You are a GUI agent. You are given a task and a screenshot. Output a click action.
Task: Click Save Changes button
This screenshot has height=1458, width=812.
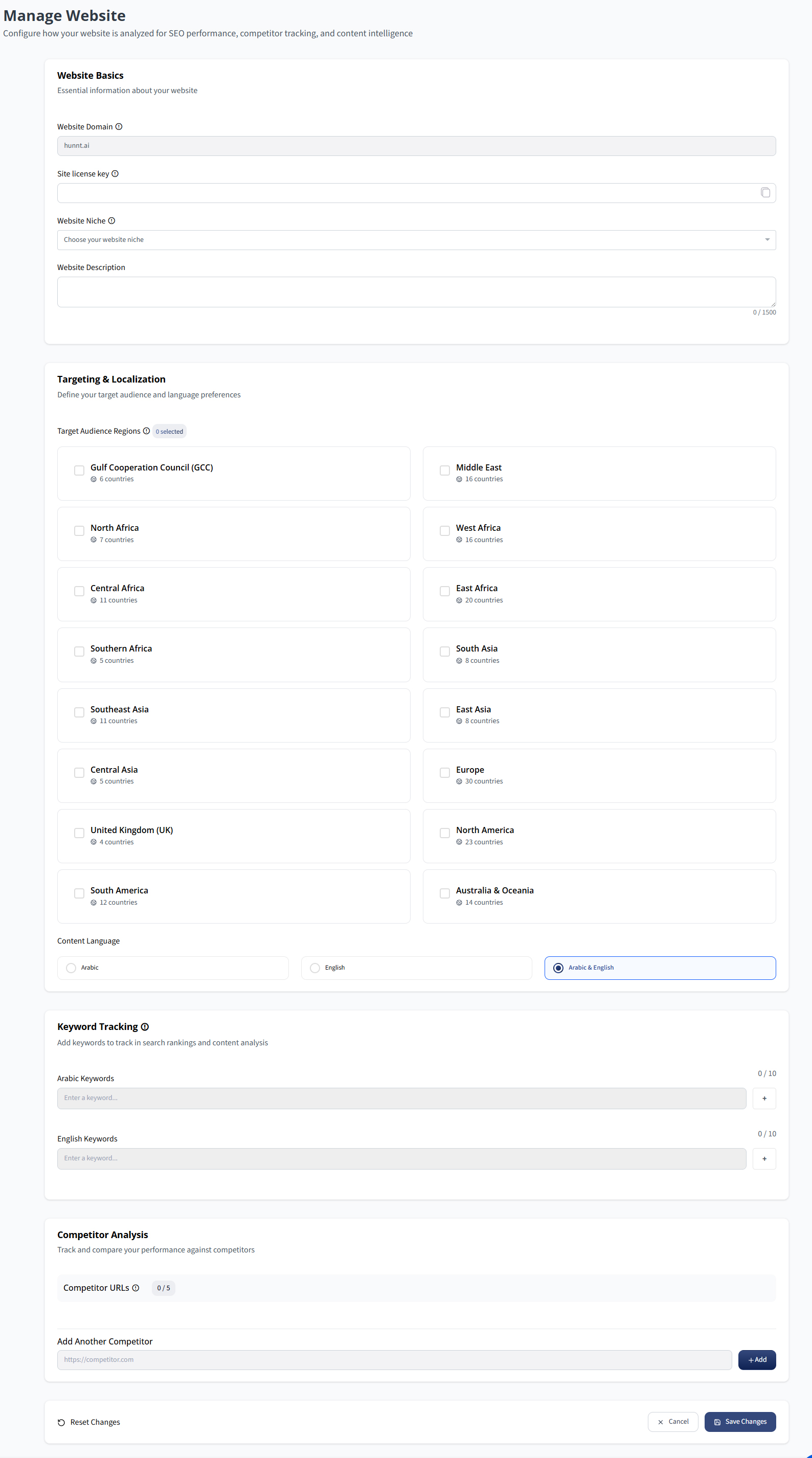click(x=739, y=1422)
